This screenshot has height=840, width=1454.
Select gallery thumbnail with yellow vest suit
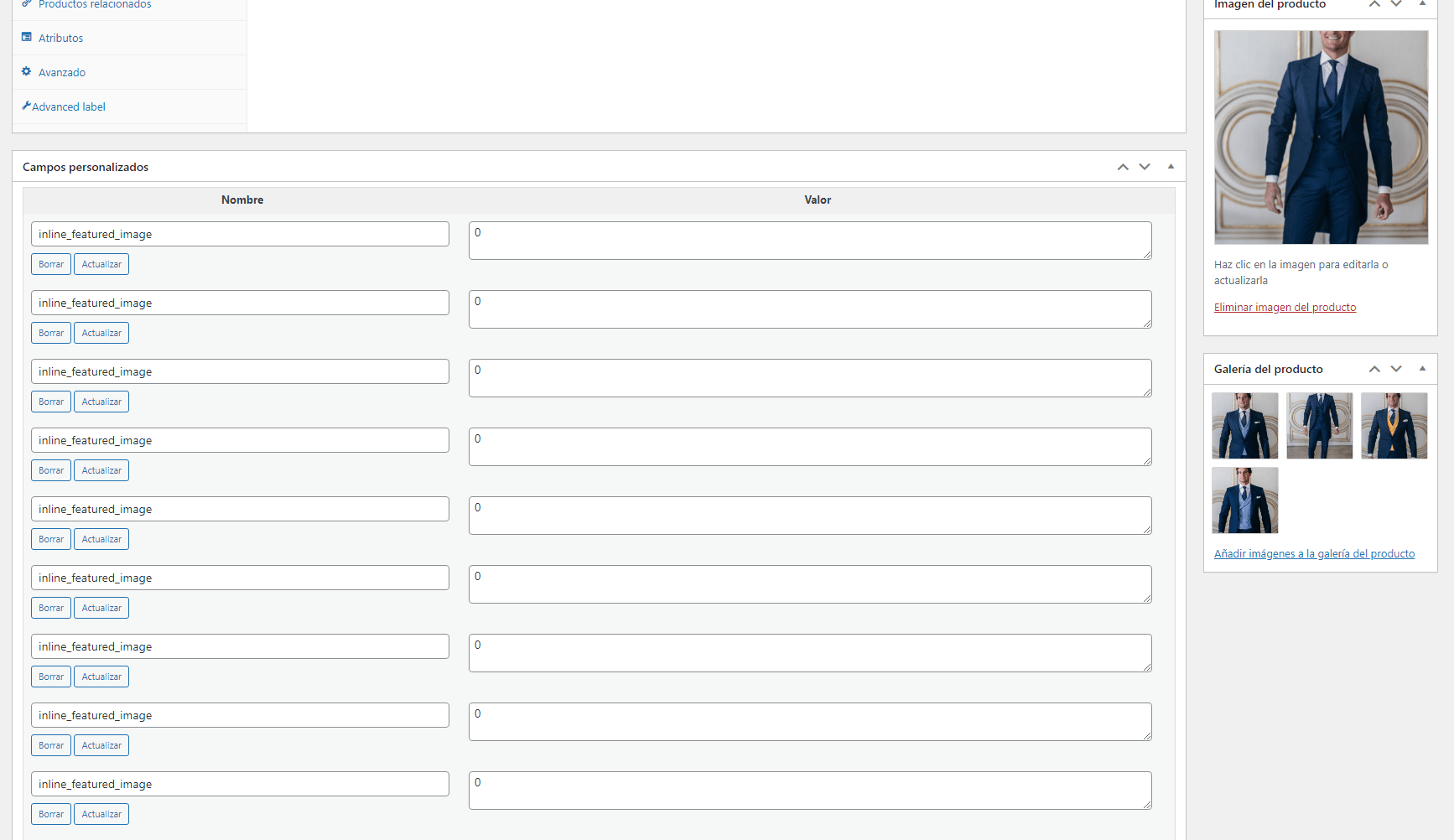tap(1394, 426)
